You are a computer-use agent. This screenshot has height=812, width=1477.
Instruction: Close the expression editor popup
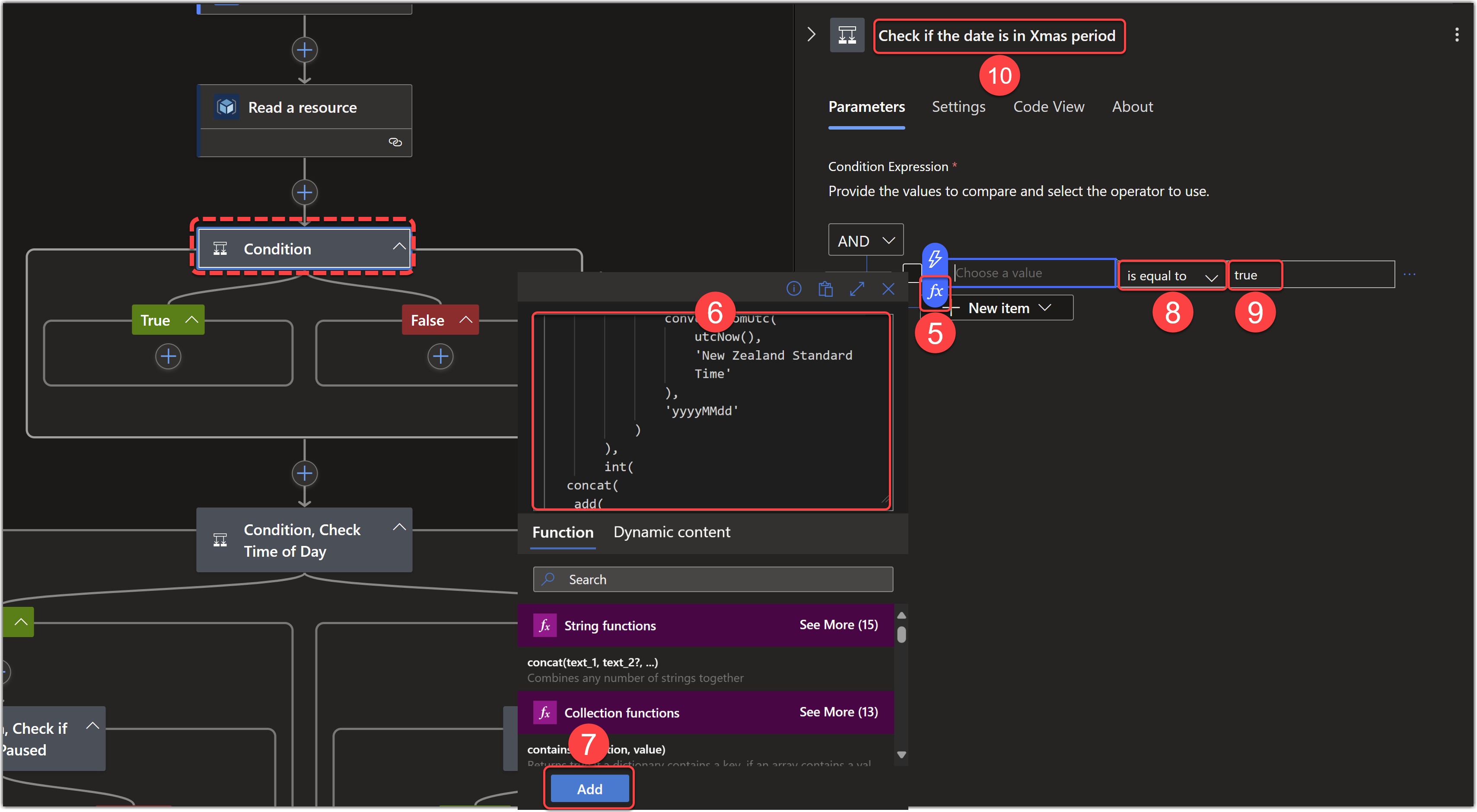[x=888, y=289]
